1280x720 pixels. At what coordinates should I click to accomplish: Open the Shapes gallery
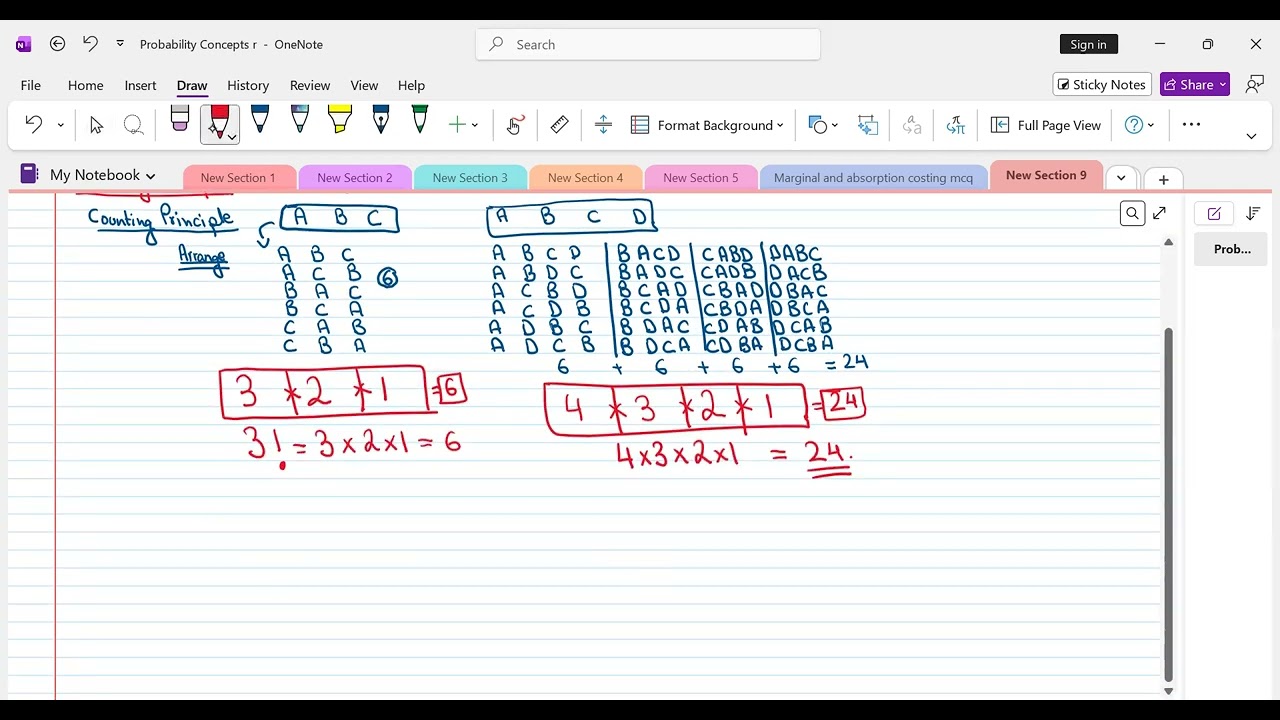[818, 125]
